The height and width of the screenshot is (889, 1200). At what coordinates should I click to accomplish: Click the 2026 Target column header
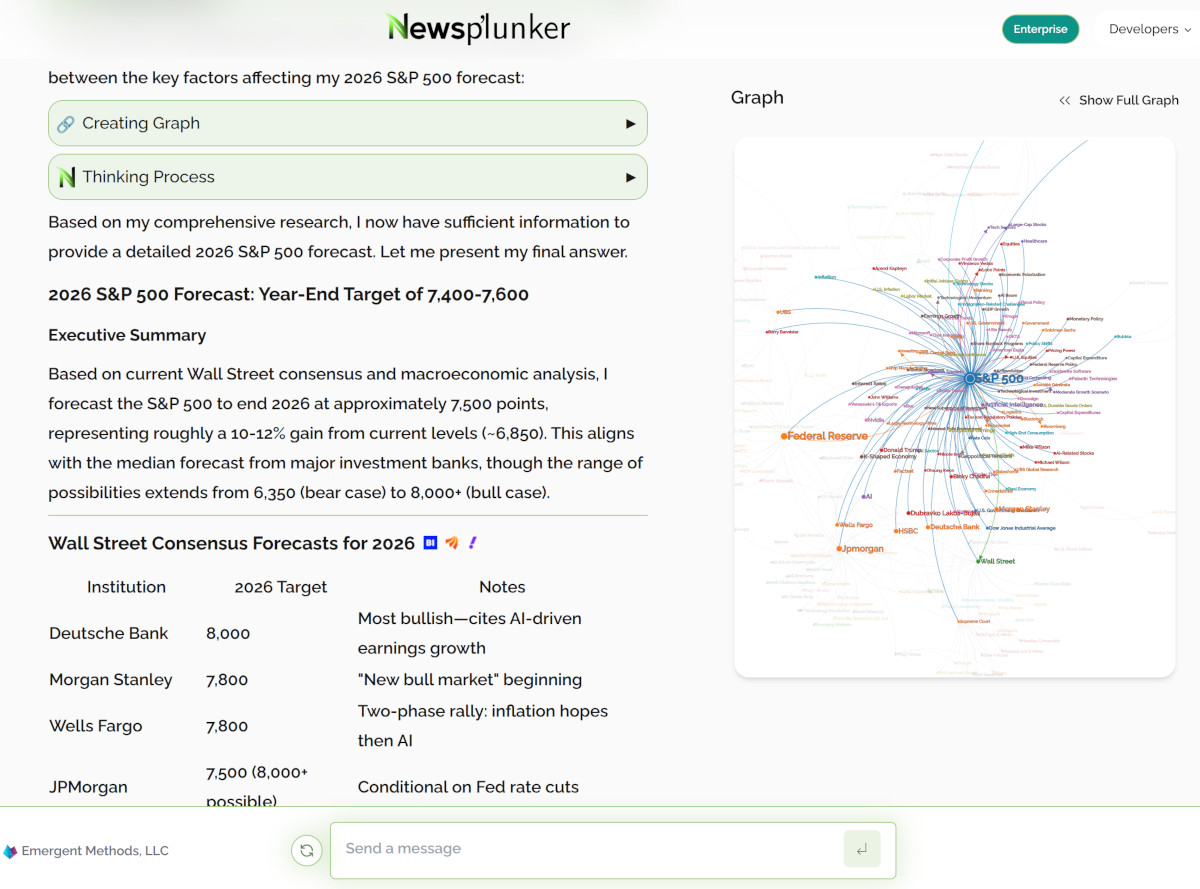[x=281, y=587]
